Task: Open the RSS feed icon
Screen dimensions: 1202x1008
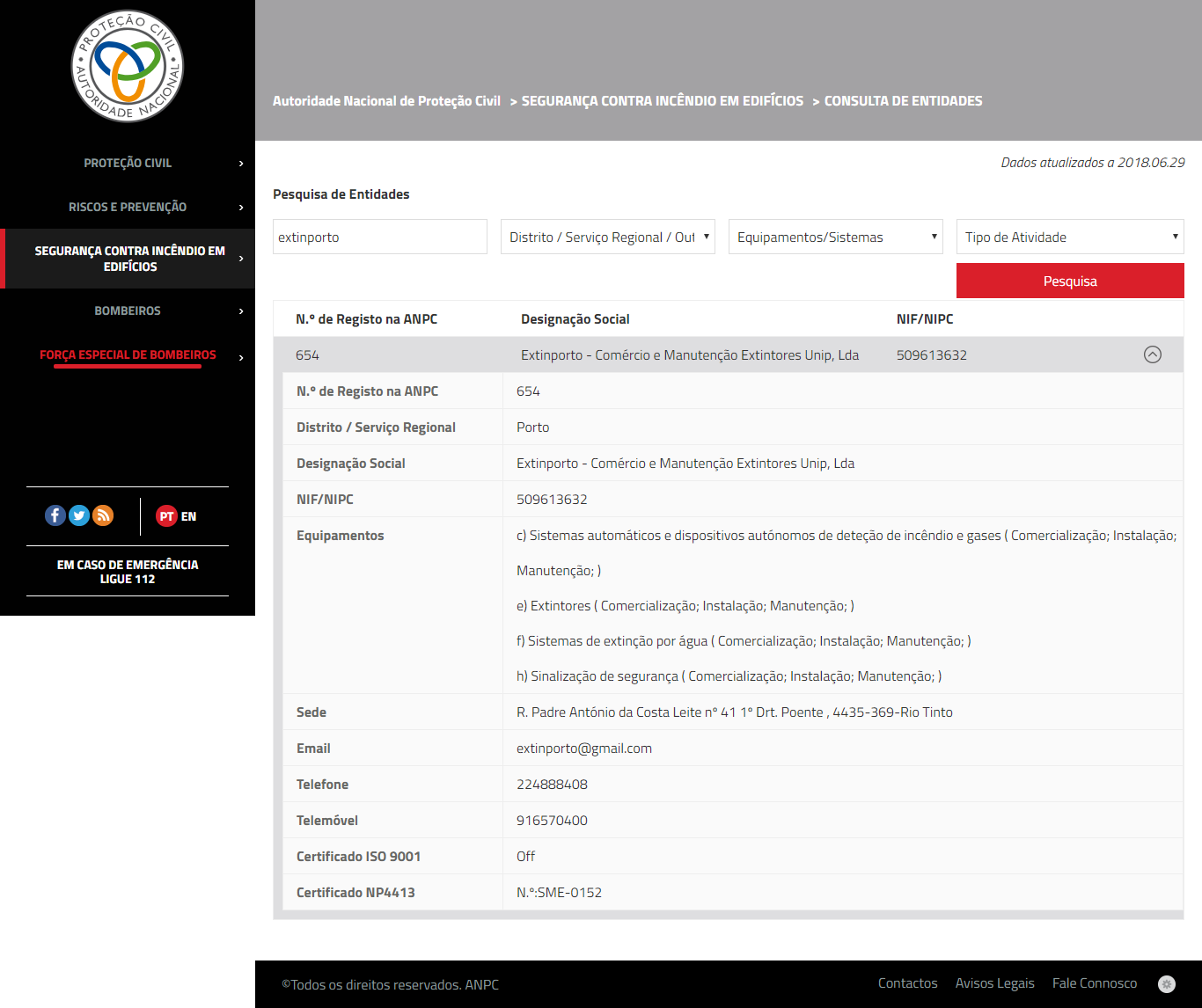Action: click(x=103, y=515)
